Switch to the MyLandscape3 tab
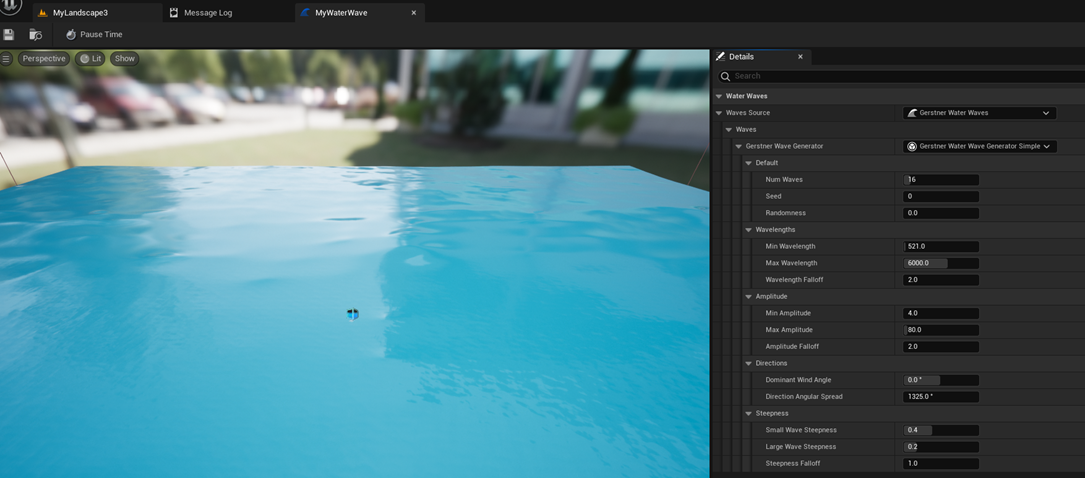 point(97,12)
